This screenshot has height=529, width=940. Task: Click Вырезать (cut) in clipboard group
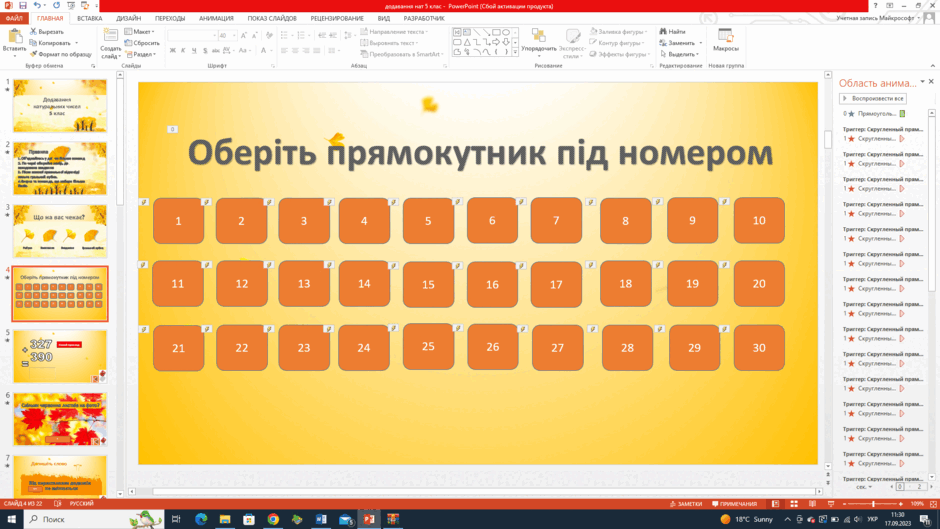point(47,31)
